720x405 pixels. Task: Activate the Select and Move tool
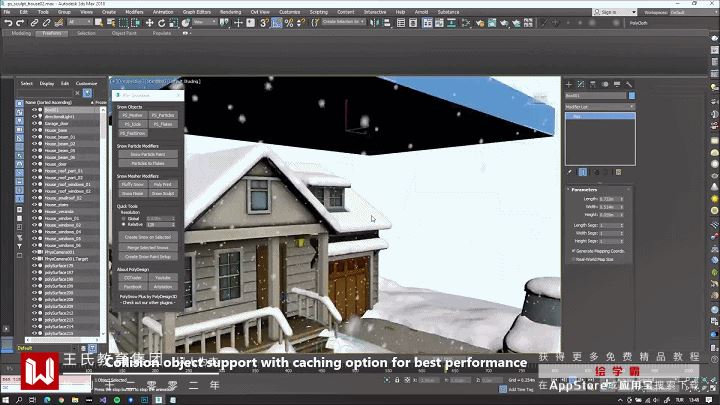(149, 22)
